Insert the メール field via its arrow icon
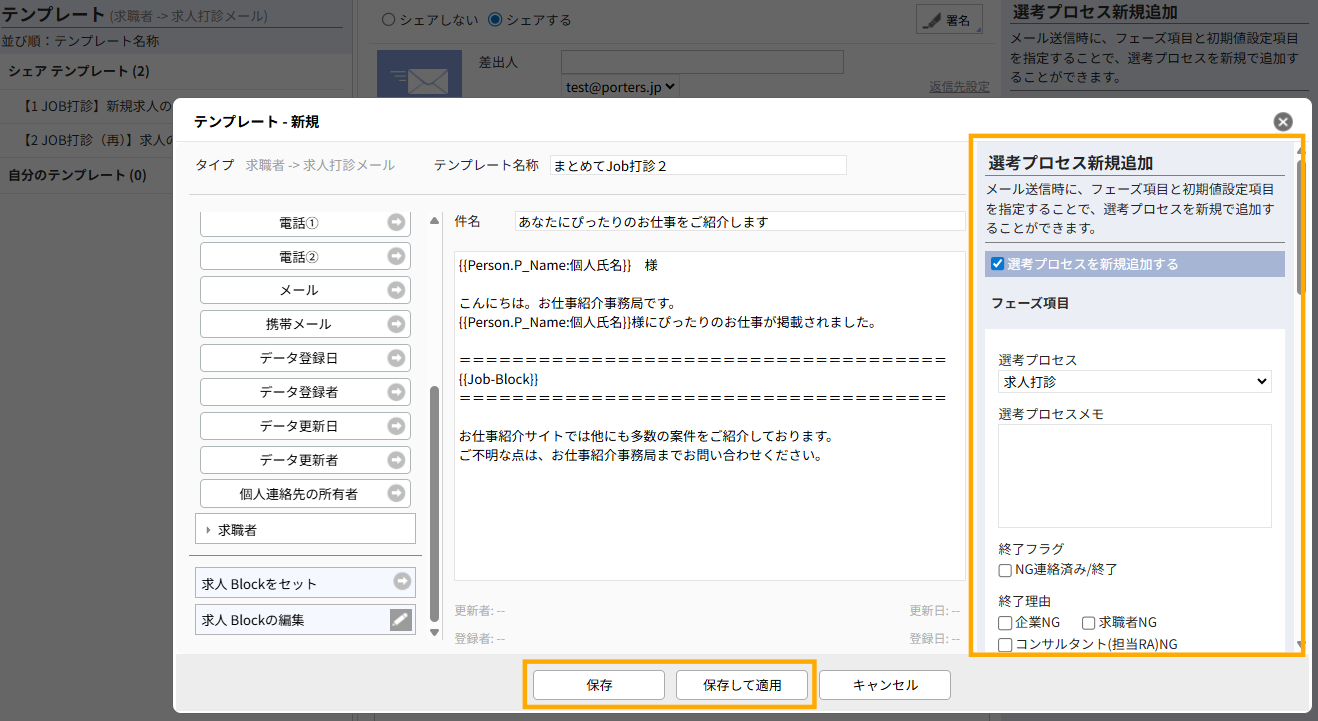Screen dimensions: 1318x721 [x=397, y=291]
